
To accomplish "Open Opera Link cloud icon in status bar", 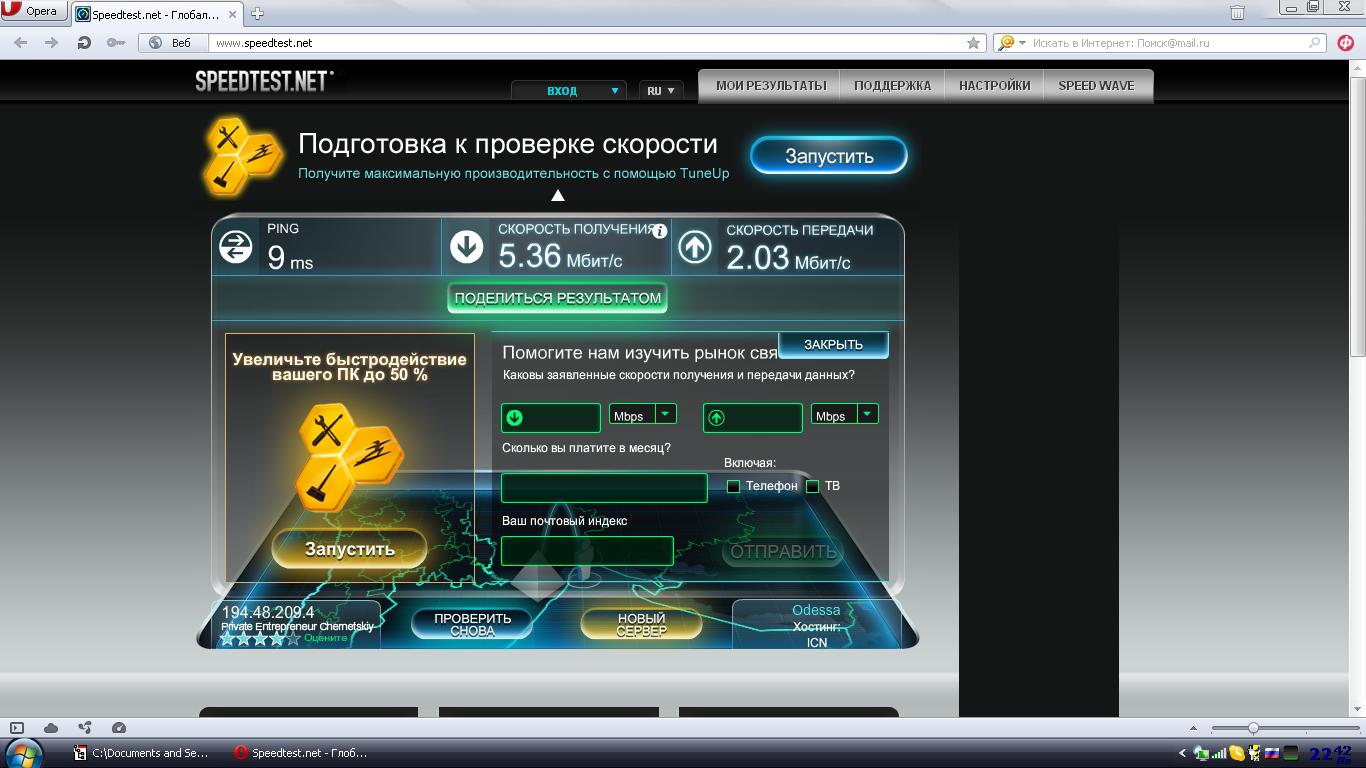I will 51,728.
